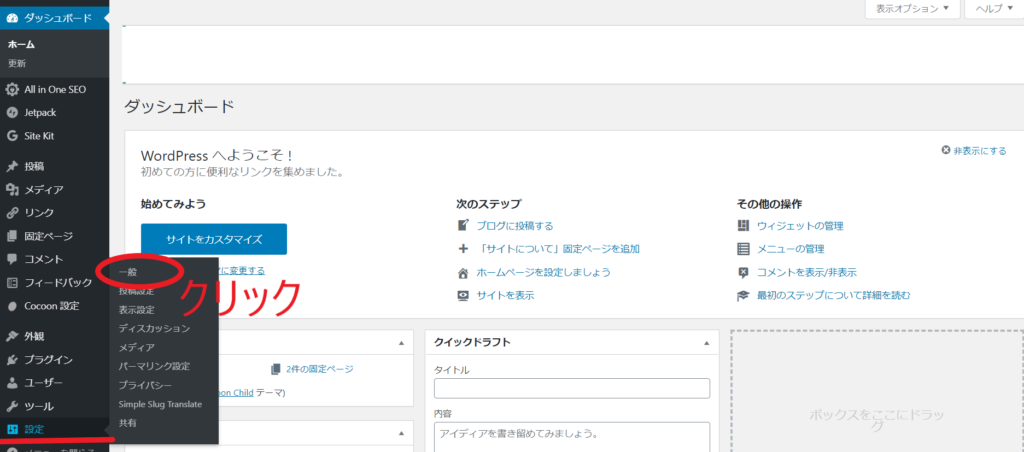Toggle arrow of the lower-left dashboard panel
Image resolution: width=1024 pixels, height=452 pixels.
coord(401,433)
